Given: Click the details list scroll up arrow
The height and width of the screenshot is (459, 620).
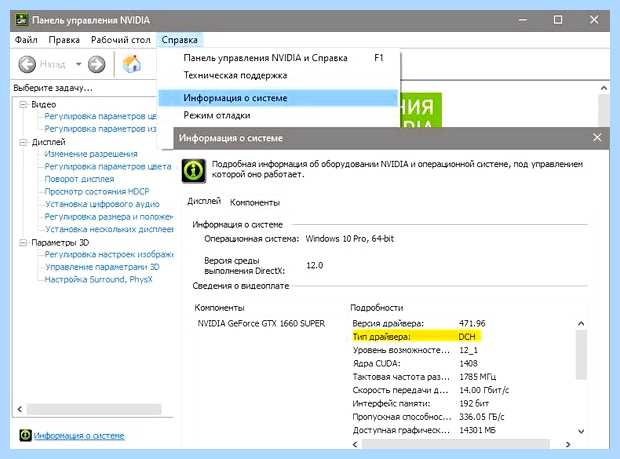Looking at the screenshot, I should [x=581, y=324].
